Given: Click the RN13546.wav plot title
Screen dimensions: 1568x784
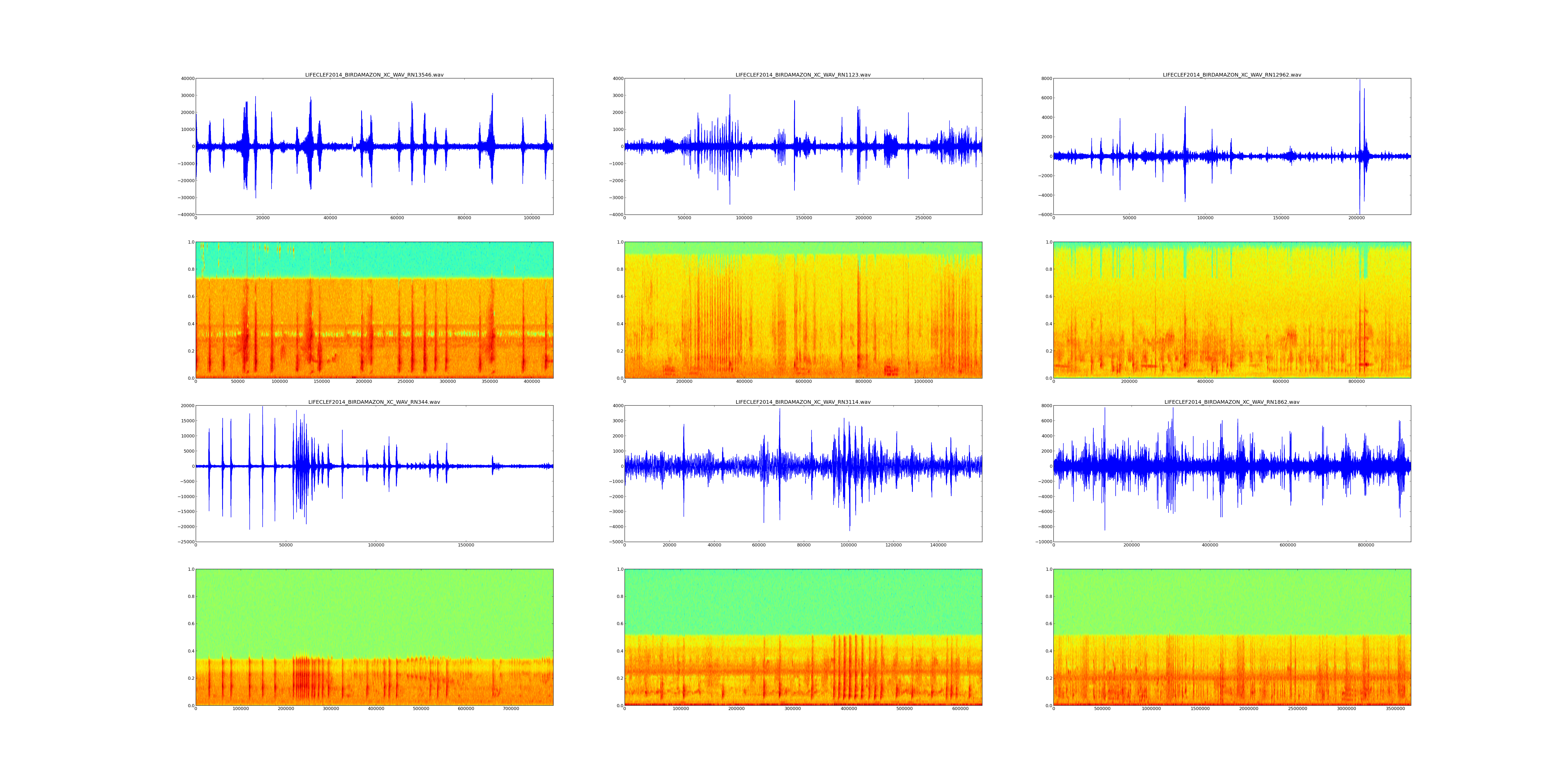Looking at the screenshot, I should (374, 75).
